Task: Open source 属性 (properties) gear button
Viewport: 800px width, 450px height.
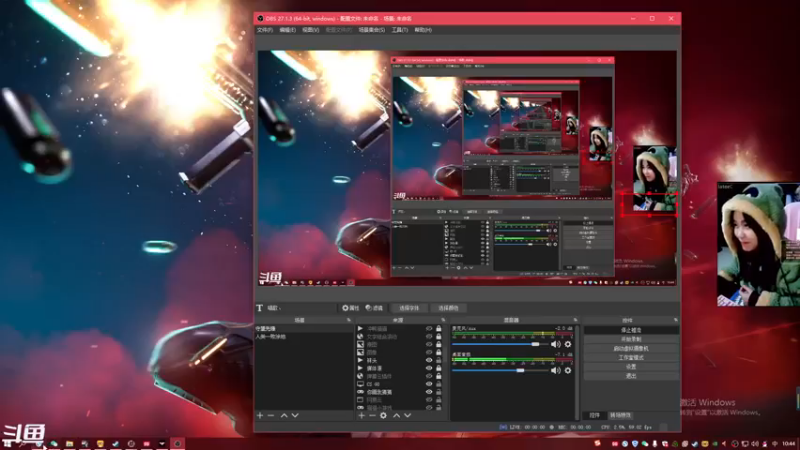Action: [351, 308]
